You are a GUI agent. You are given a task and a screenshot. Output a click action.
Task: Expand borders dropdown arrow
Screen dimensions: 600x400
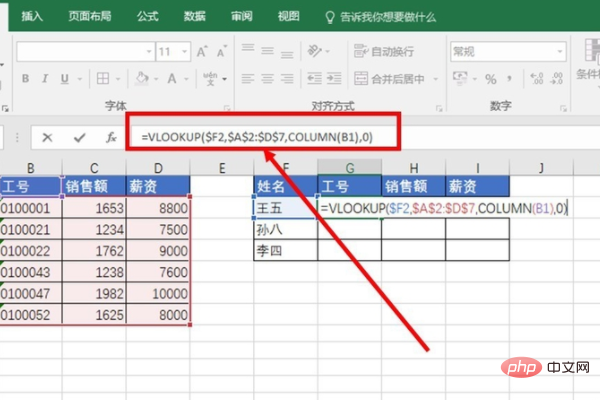pos(118,79)
